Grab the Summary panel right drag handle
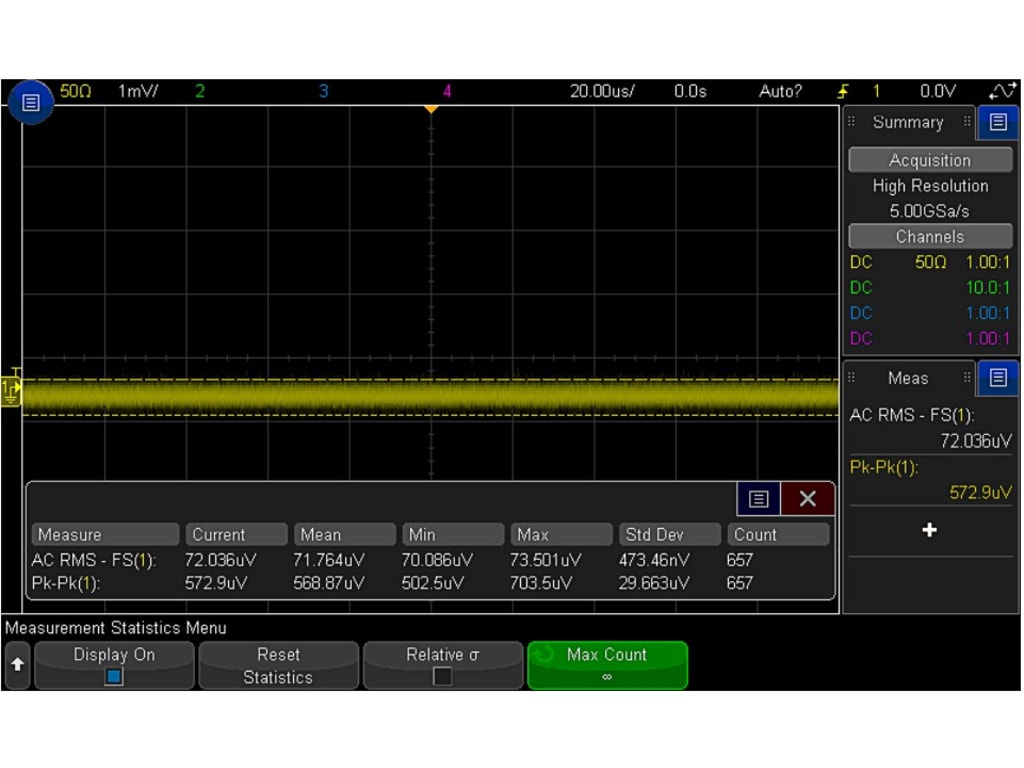1024x768 pixels. click(x=967, y=121)
